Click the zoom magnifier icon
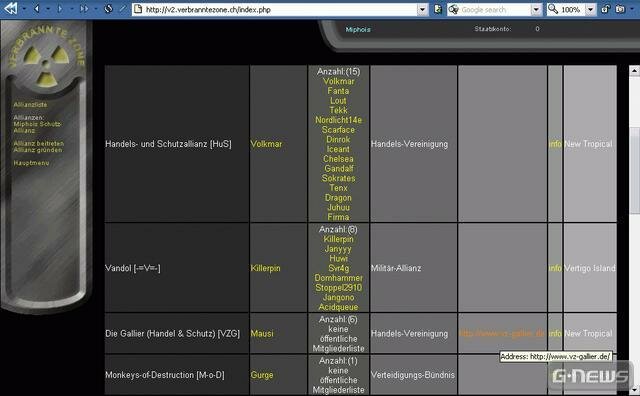 tap(553, 9)
